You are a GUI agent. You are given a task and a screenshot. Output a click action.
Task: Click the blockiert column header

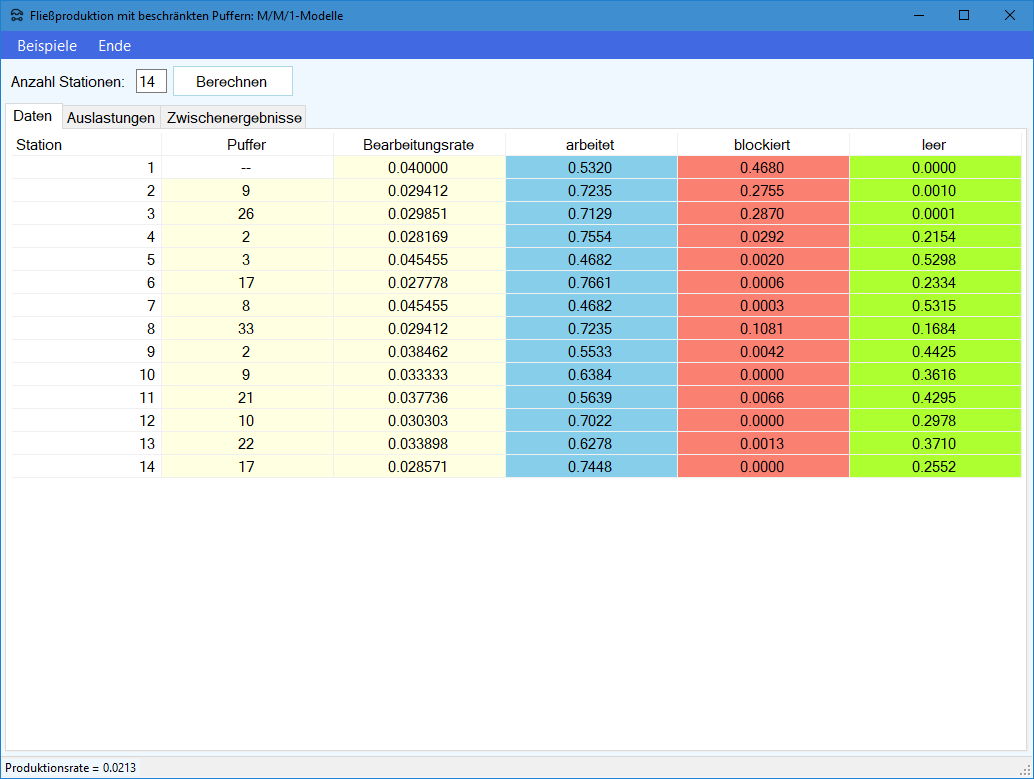coord(762,145)
